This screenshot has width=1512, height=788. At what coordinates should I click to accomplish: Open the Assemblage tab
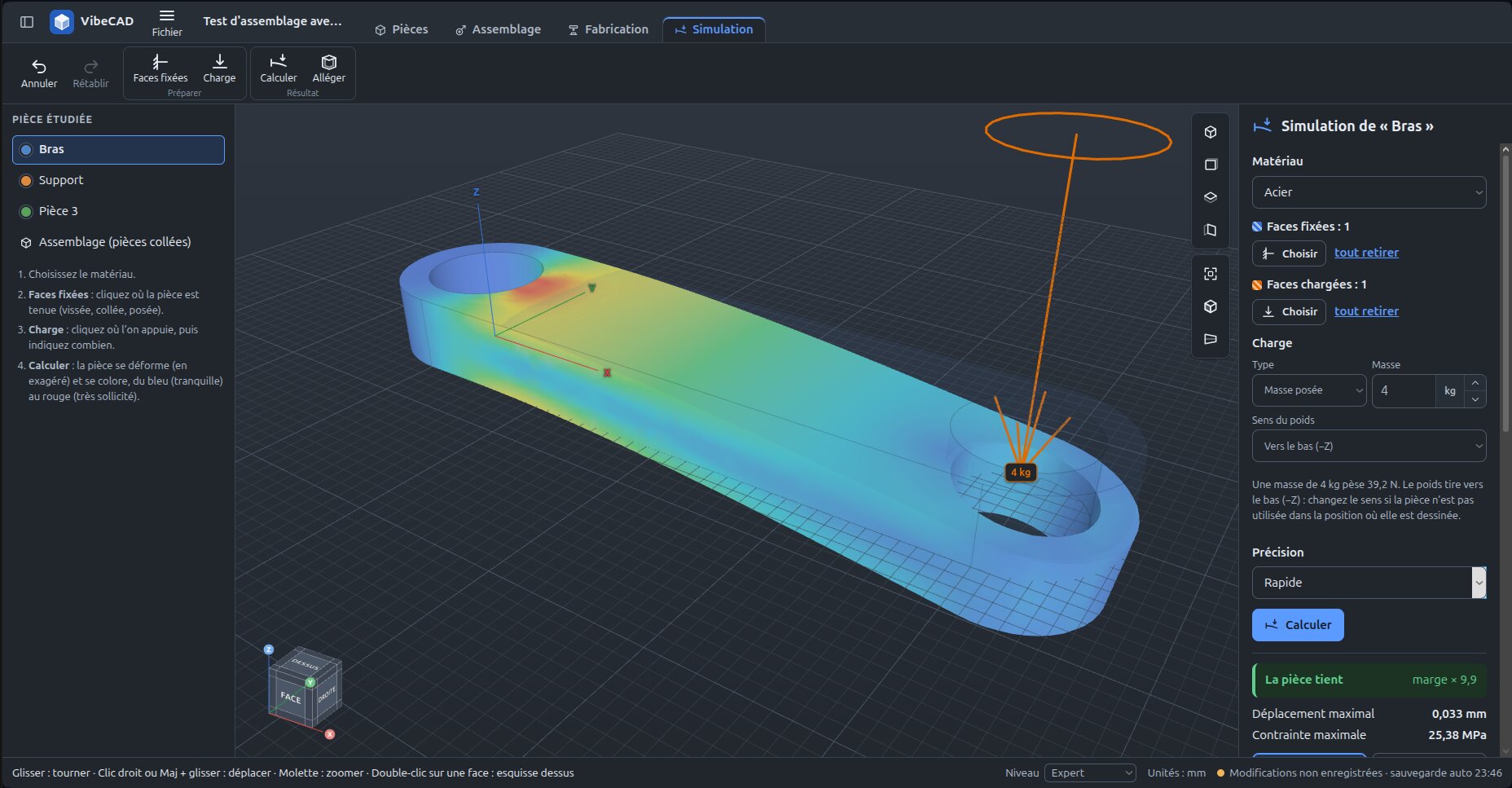click(x=498, y=29)
